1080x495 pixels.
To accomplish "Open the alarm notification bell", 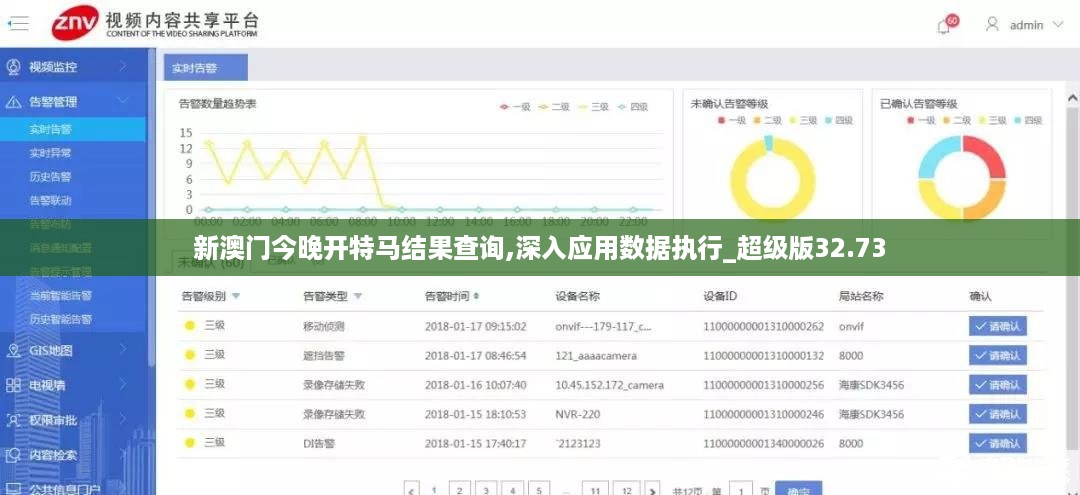I will point(944,25).
